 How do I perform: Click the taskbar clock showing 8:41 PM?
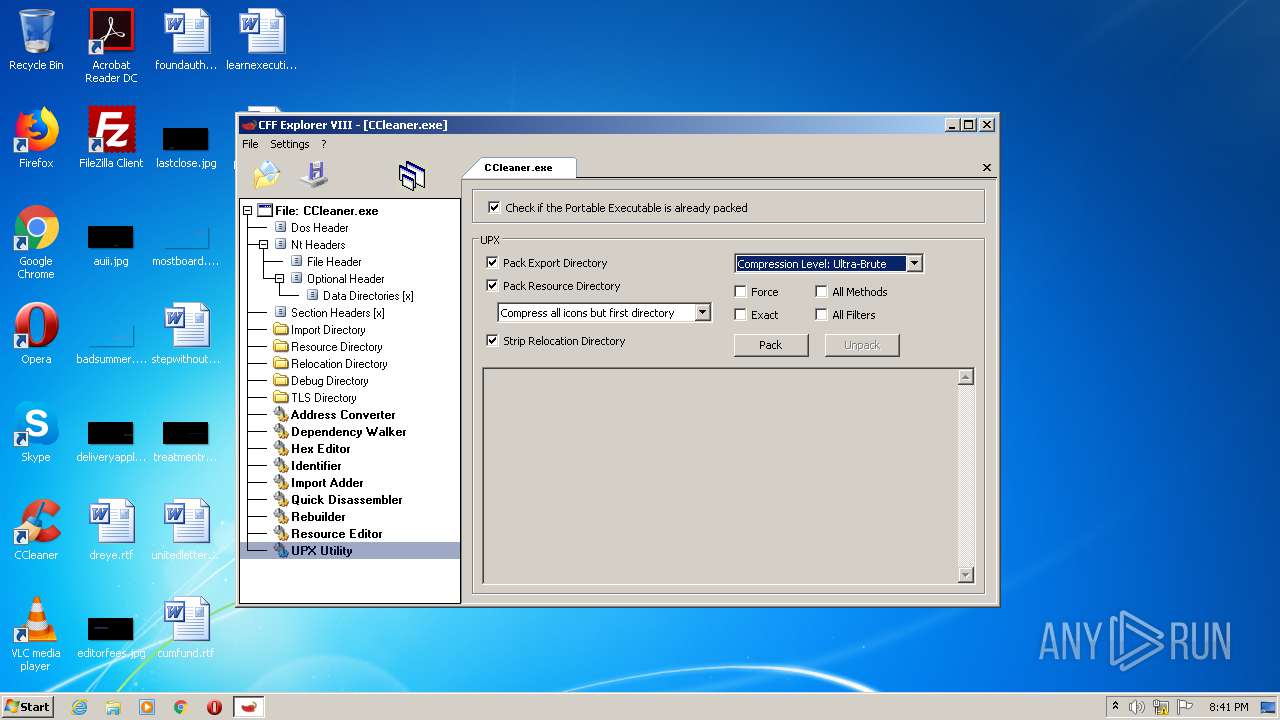[1228, 707]
